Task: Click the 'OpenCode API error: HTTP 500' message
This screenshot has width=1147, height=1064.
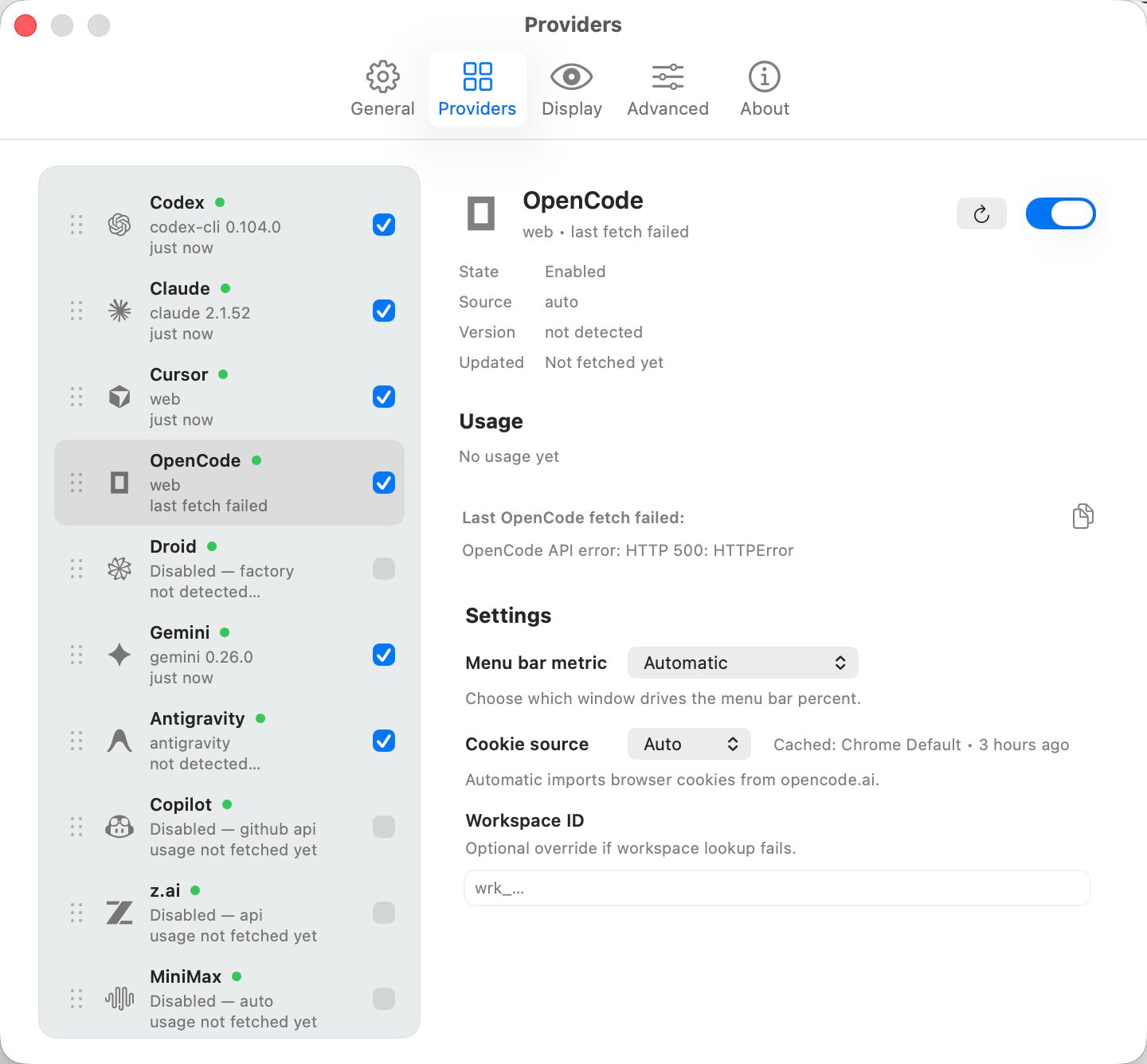Action: click(628, 550)
